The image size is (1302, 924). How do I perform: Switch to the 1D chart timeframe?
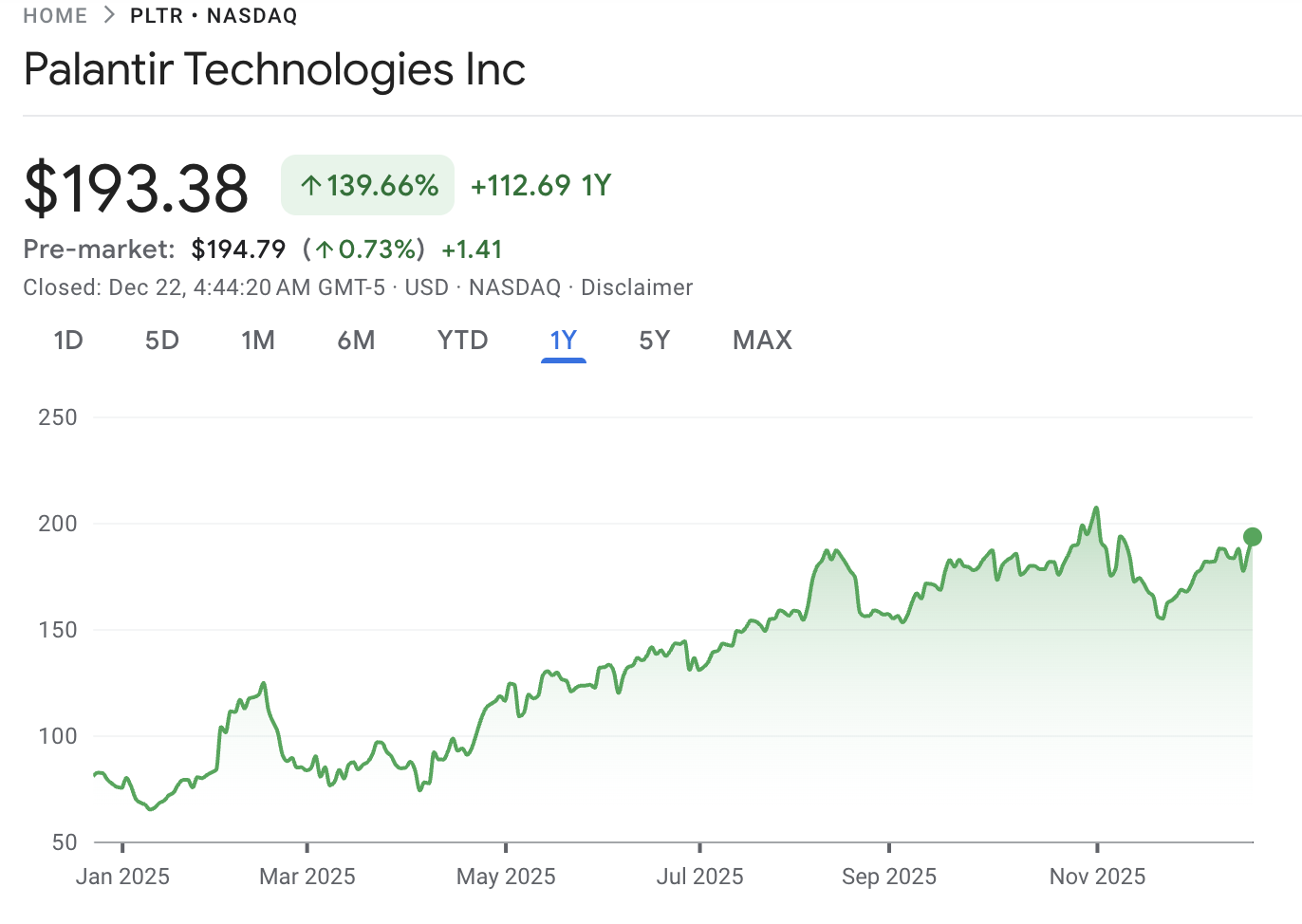point(67,340)
